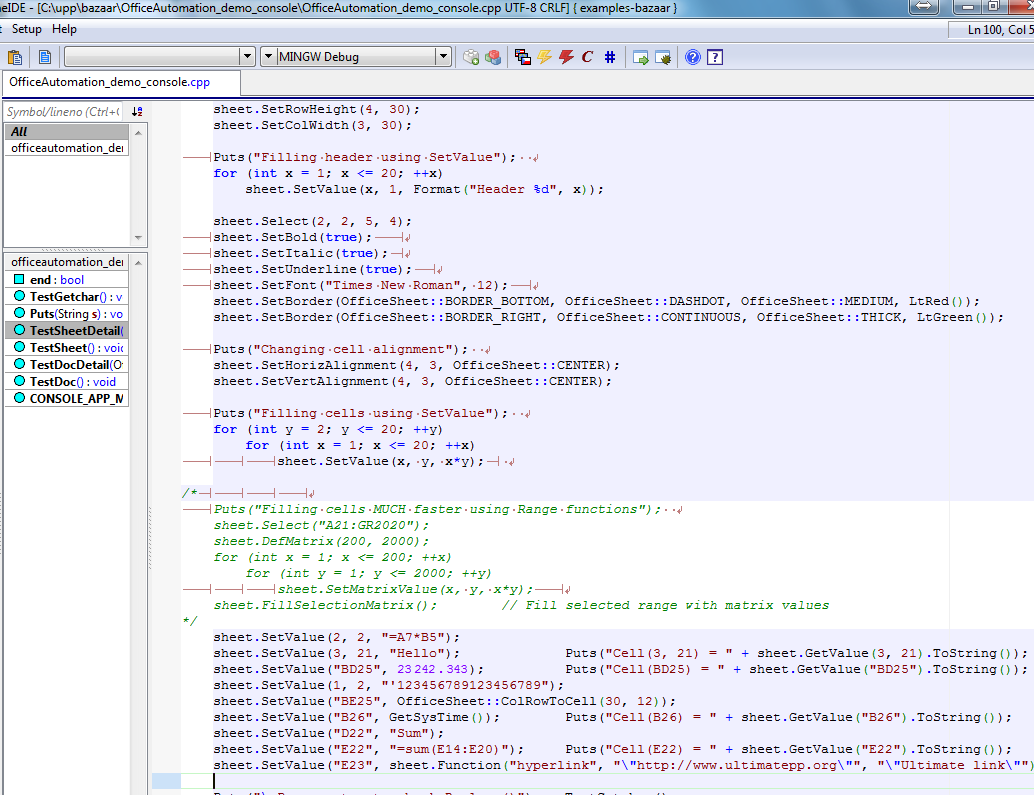Click the document page icon in toolbar
Viewport: 1034px width, 795px height.
pyautogui.click(x=45, y=57)
